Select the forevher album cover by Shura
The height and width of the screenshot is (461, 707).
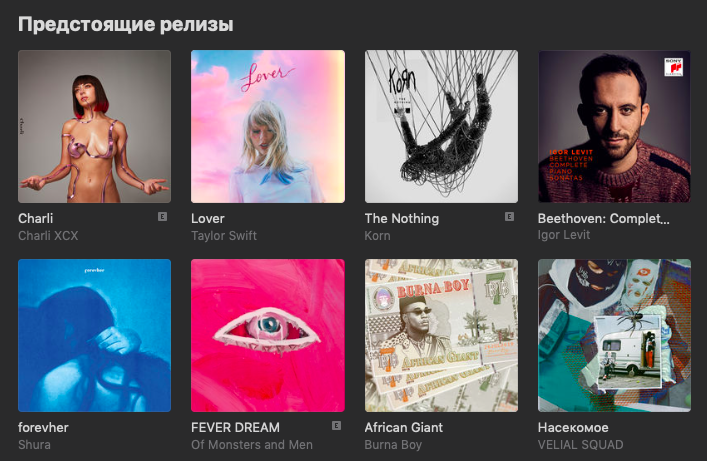[94, 335]
